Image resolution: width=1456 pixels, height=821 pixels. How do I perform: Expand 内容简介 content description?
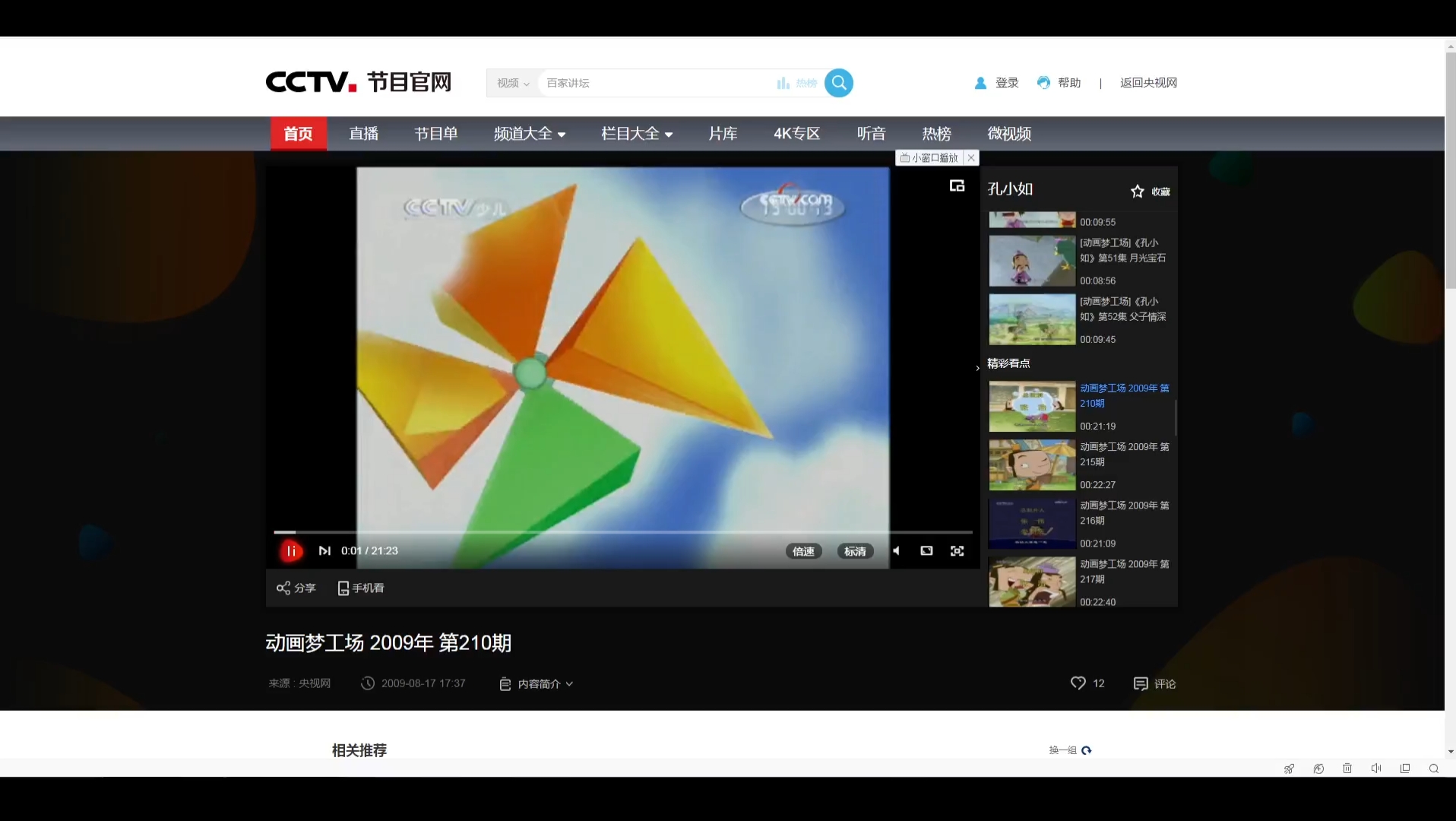pos(537,683)
